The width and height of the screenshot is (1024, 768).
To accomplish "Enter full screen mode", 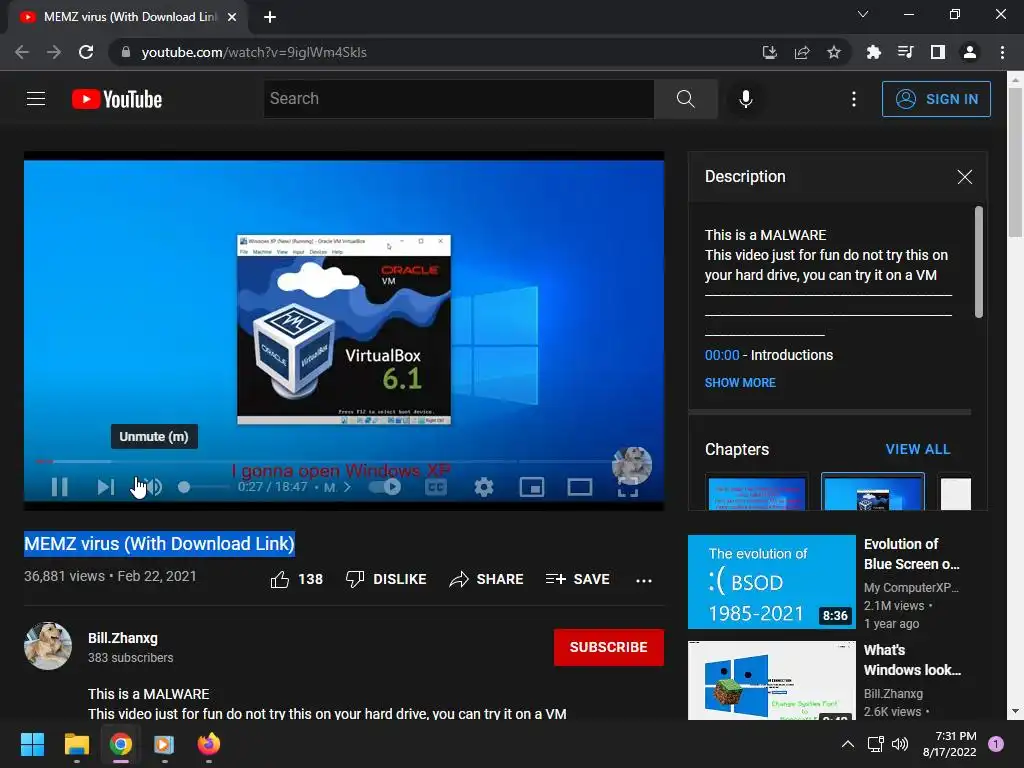I will [x=628, y=487].
